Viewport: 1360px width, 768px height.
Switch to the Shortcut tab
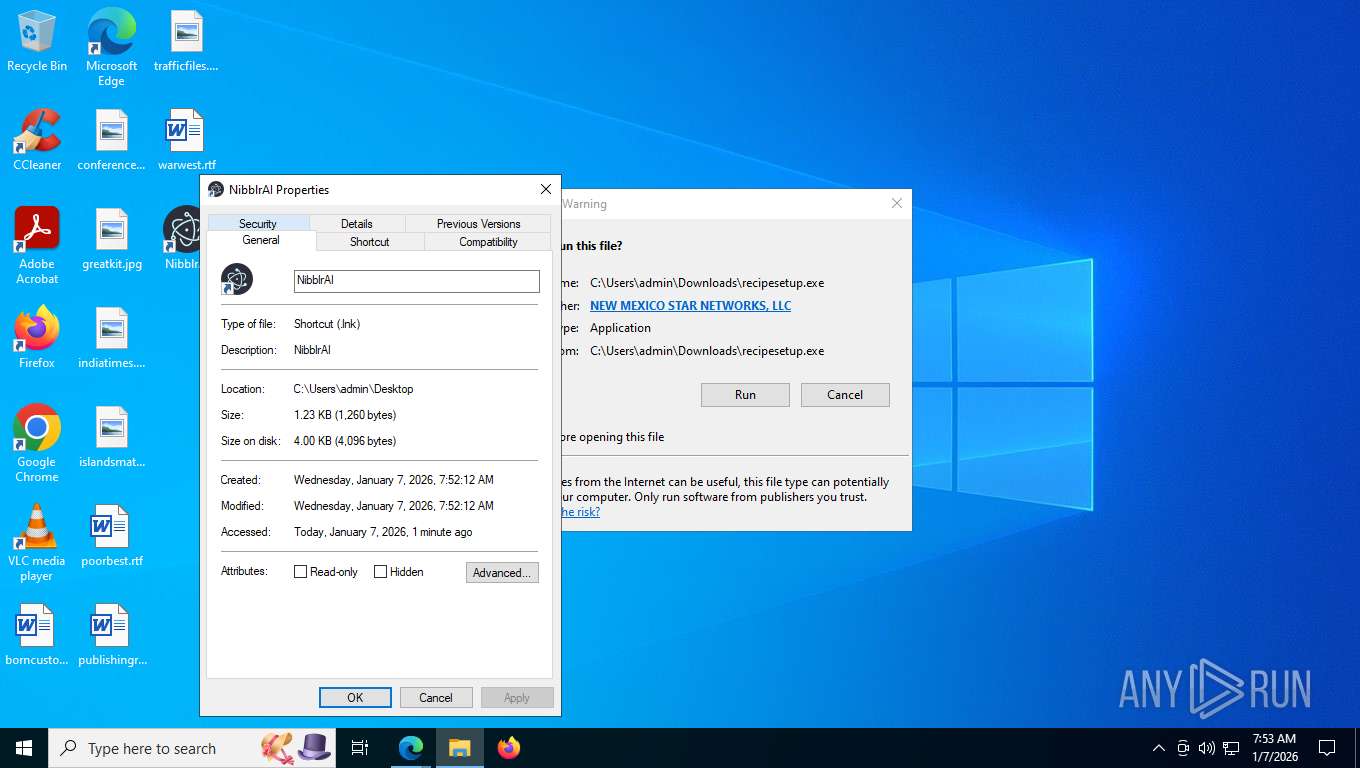click(x=370, y=242)
